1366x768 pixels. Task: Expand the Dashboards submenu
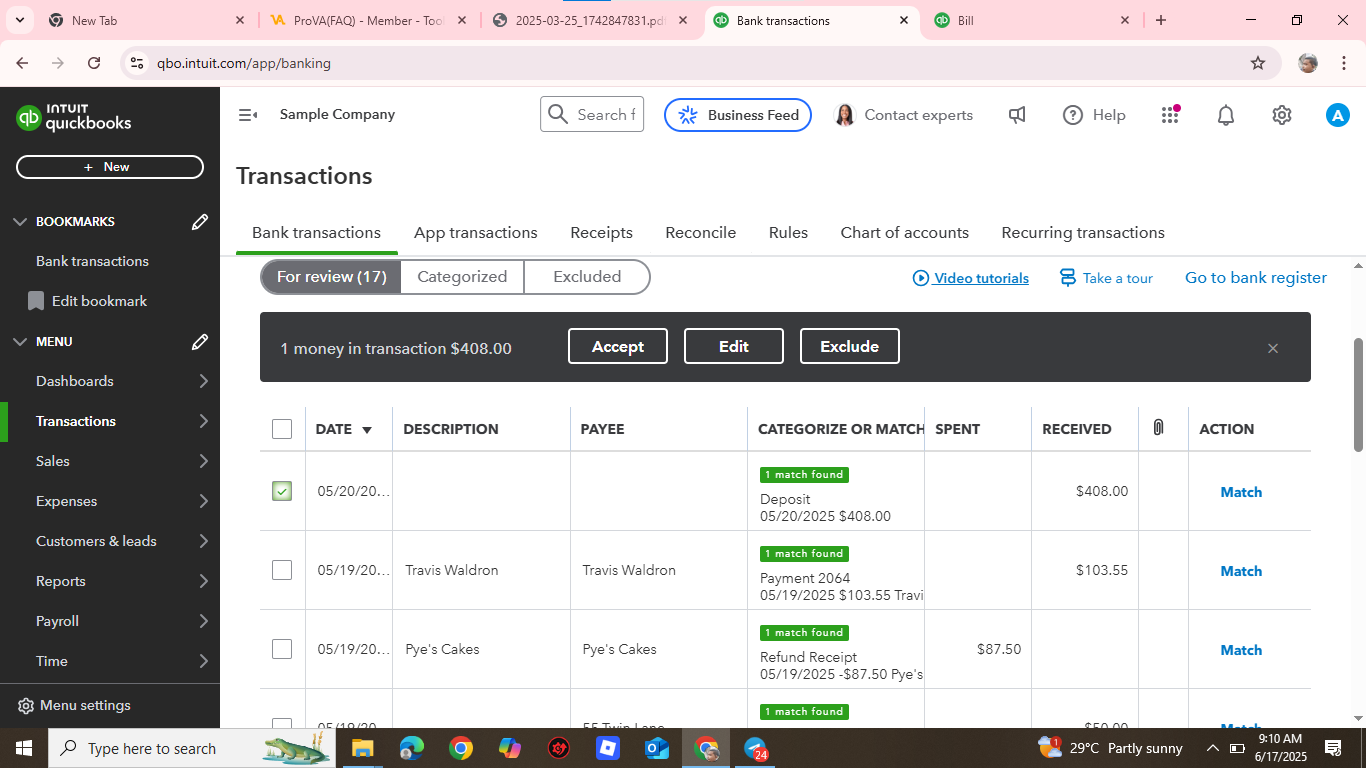tap(204, 381)
